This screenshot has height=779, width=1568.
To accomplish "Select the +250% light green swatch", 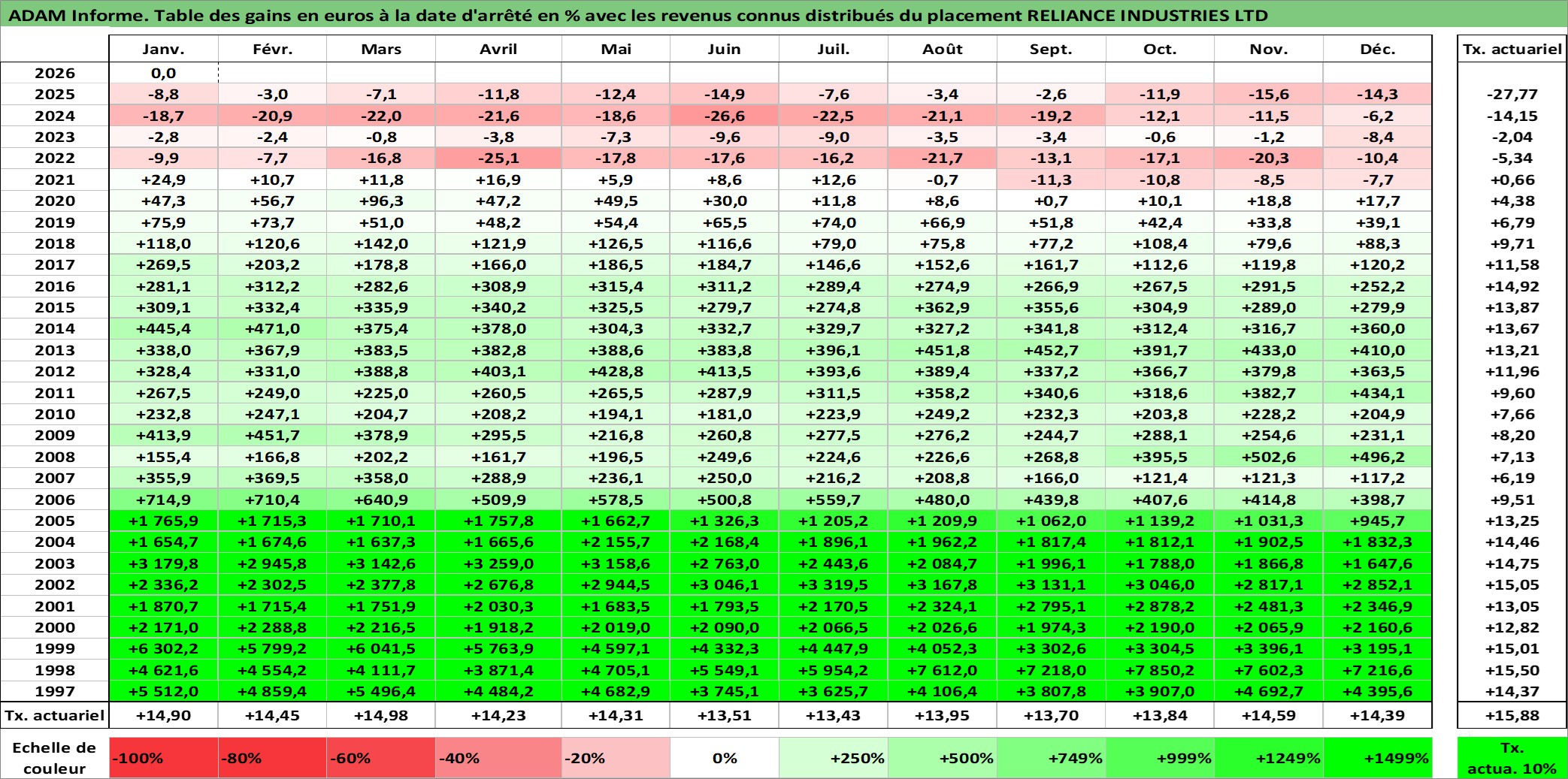I will (834, 758).
